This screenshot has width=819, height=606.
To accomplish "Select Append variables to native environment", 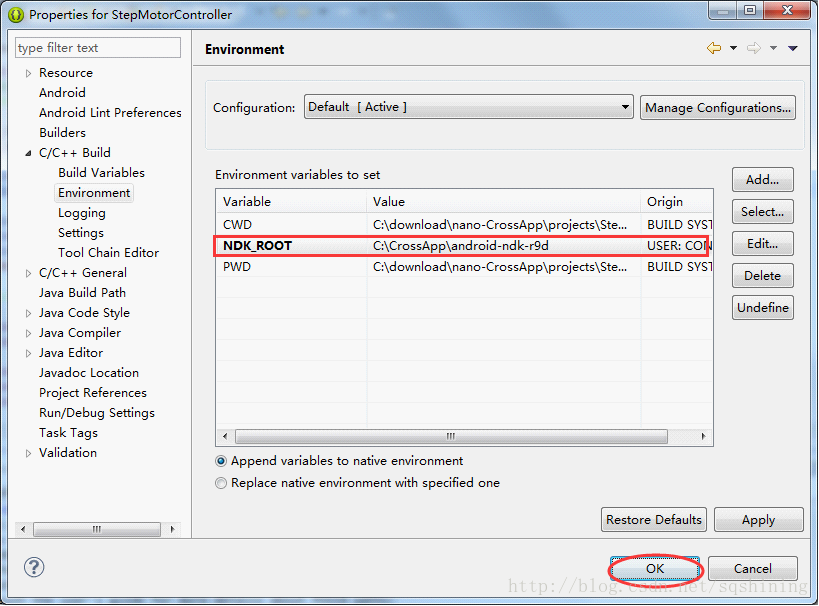I will coord(221,461).
